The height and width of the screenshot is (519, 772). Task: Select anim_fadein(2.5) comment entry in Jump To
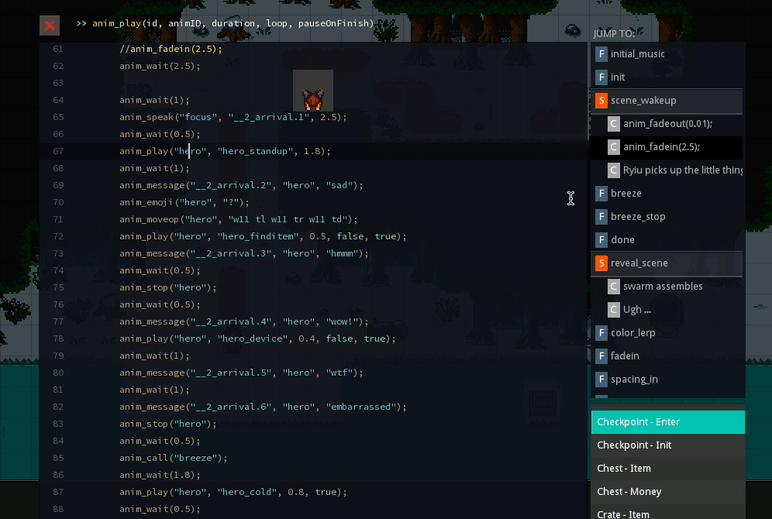661,147
